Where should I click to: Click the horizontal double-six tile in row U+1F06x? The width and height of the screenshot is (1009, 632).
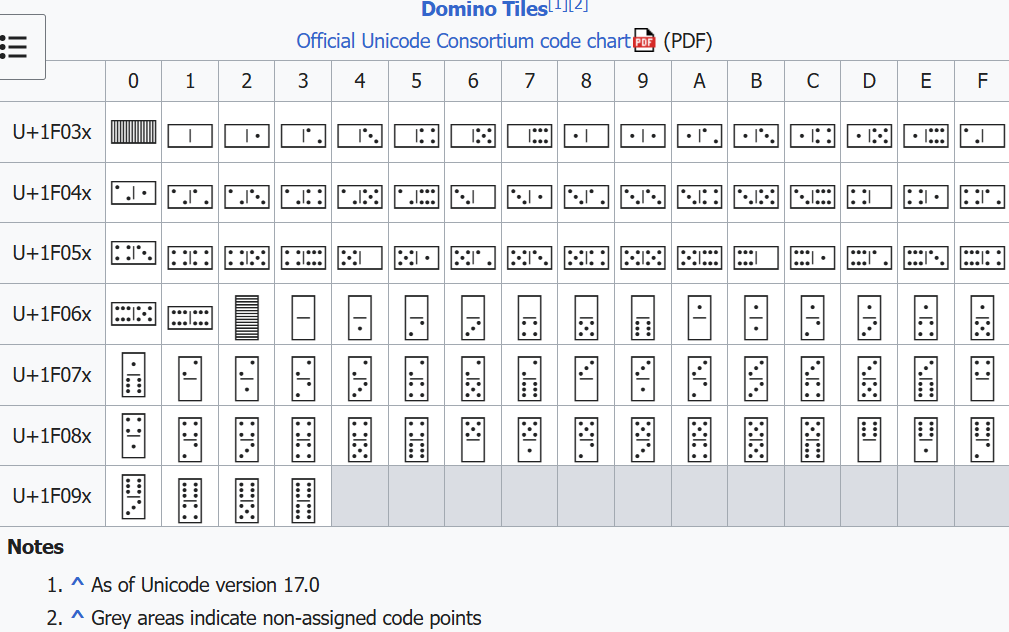190,317
